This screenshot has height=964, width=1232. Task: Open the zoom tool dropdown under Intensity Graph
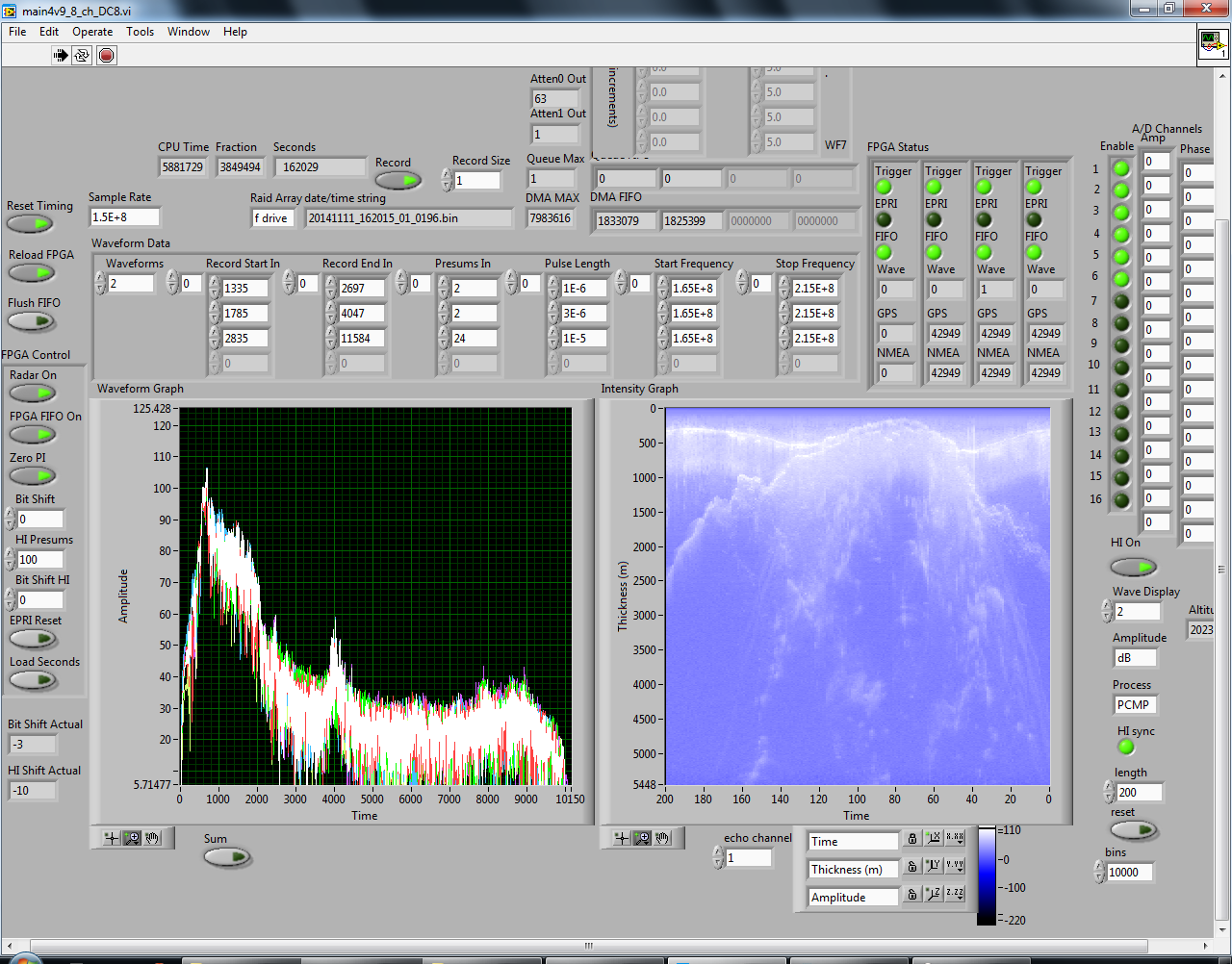pyautogui.click(x=642, y=838)
